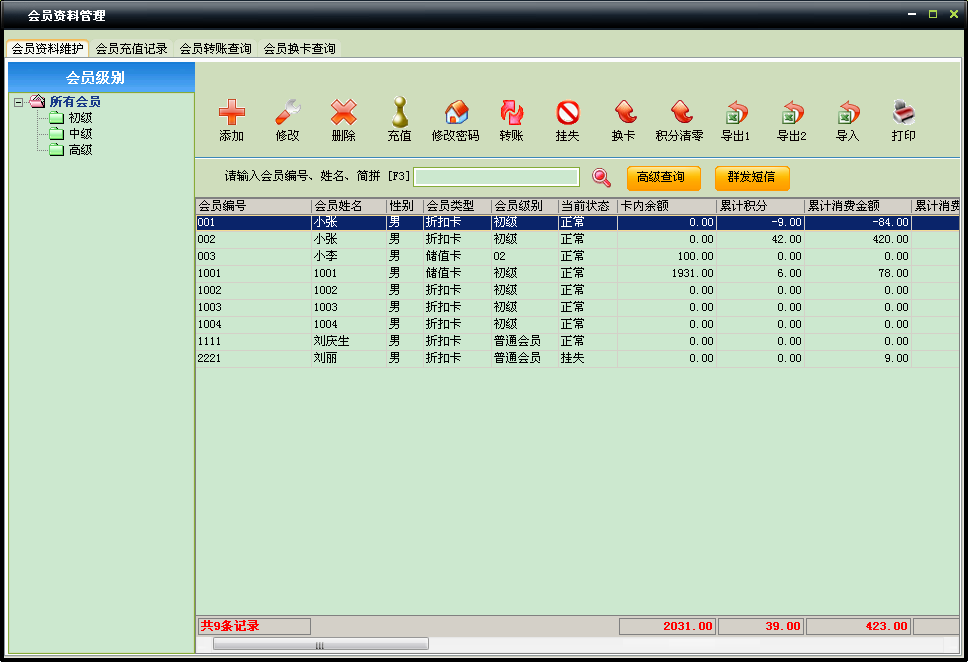Click the 添加 (Add) member icon
Screen dimensions: 968x662
point(231,114)
